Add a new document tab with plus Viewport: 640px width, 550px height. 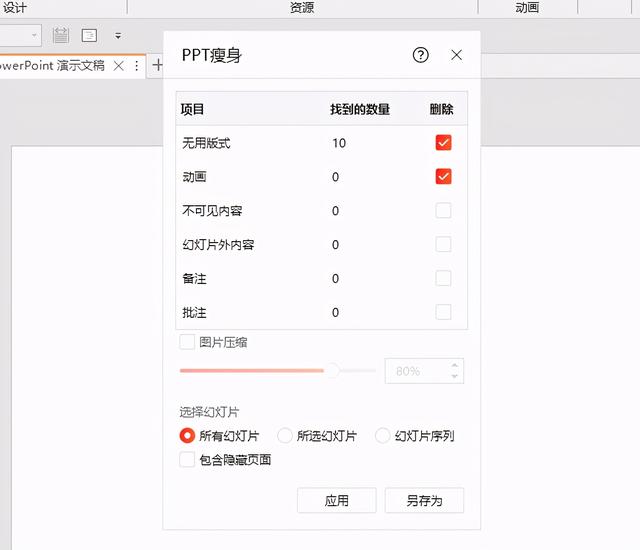point(158,65)
